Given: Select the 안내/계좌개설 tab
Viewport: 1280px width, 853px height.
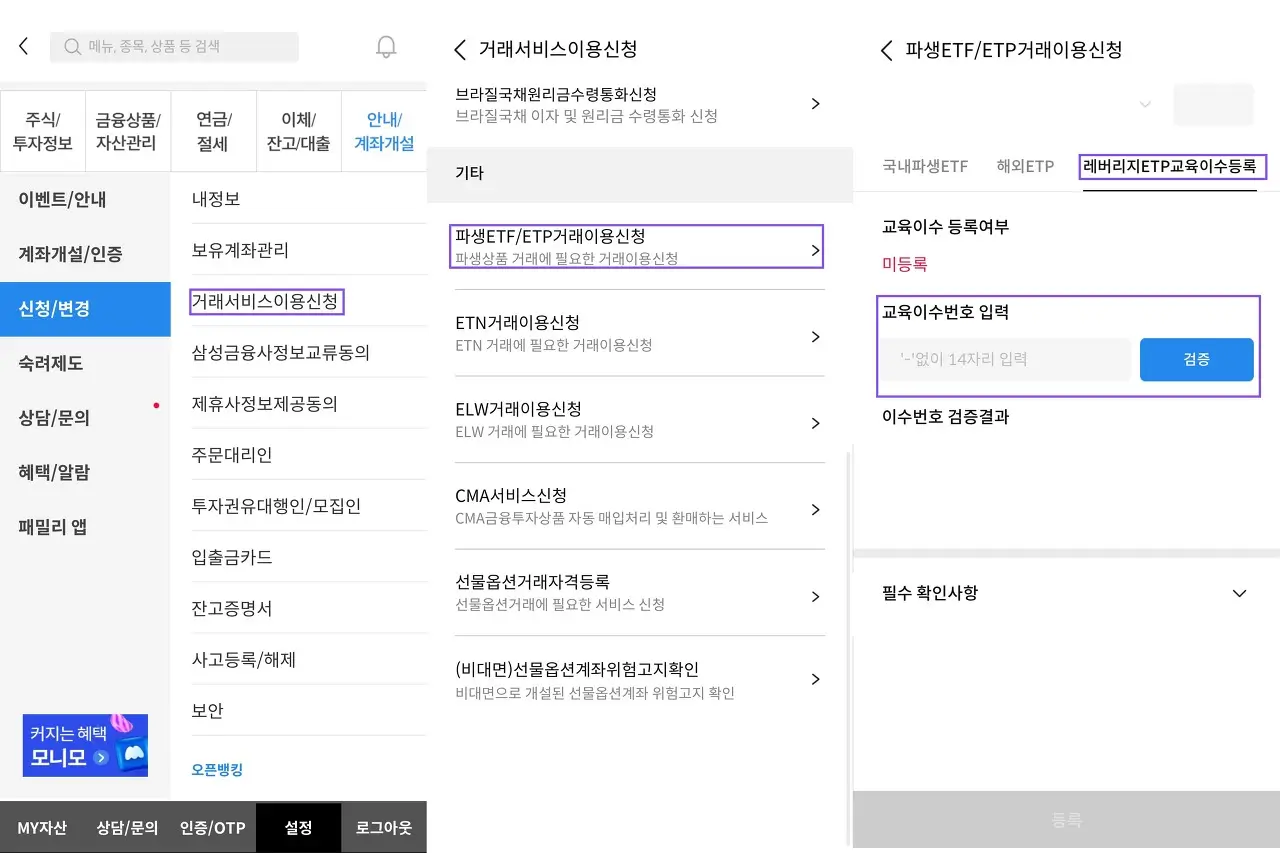Looking at the screenshot, I should pos(384,131).
